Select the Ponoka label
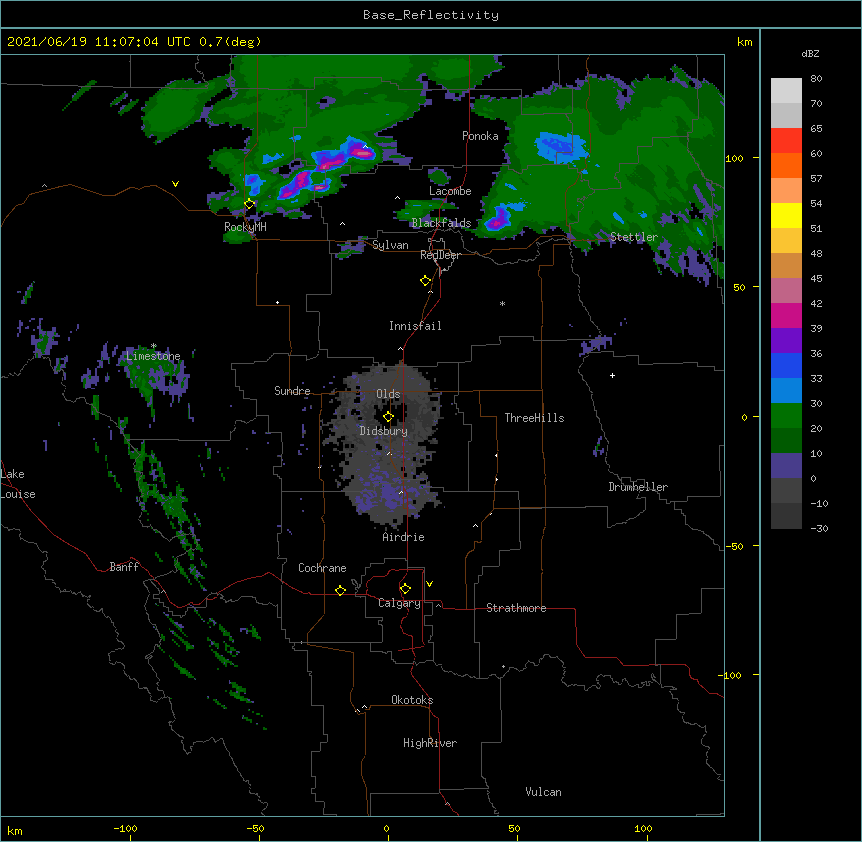The image size is (862, 842). [x=480, y=136]
